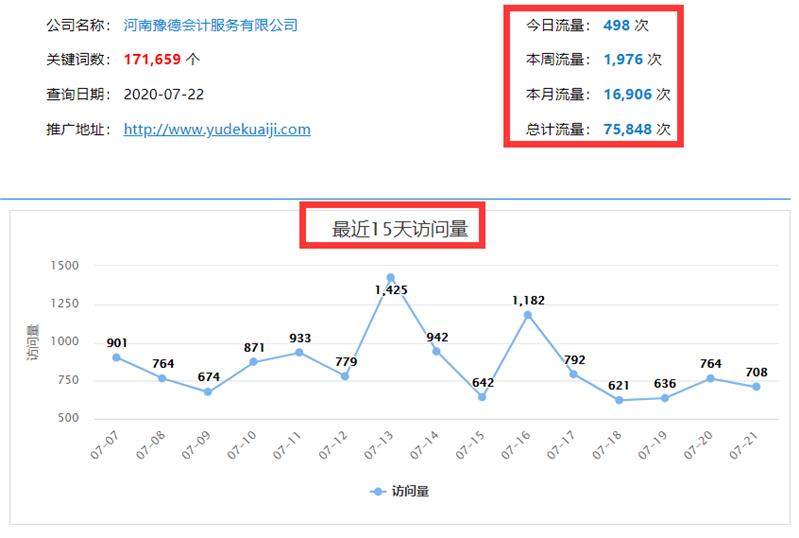Select the 871 data point on 07-10
The width and height of the screenshot is (799, 538).
click(254, 362)
